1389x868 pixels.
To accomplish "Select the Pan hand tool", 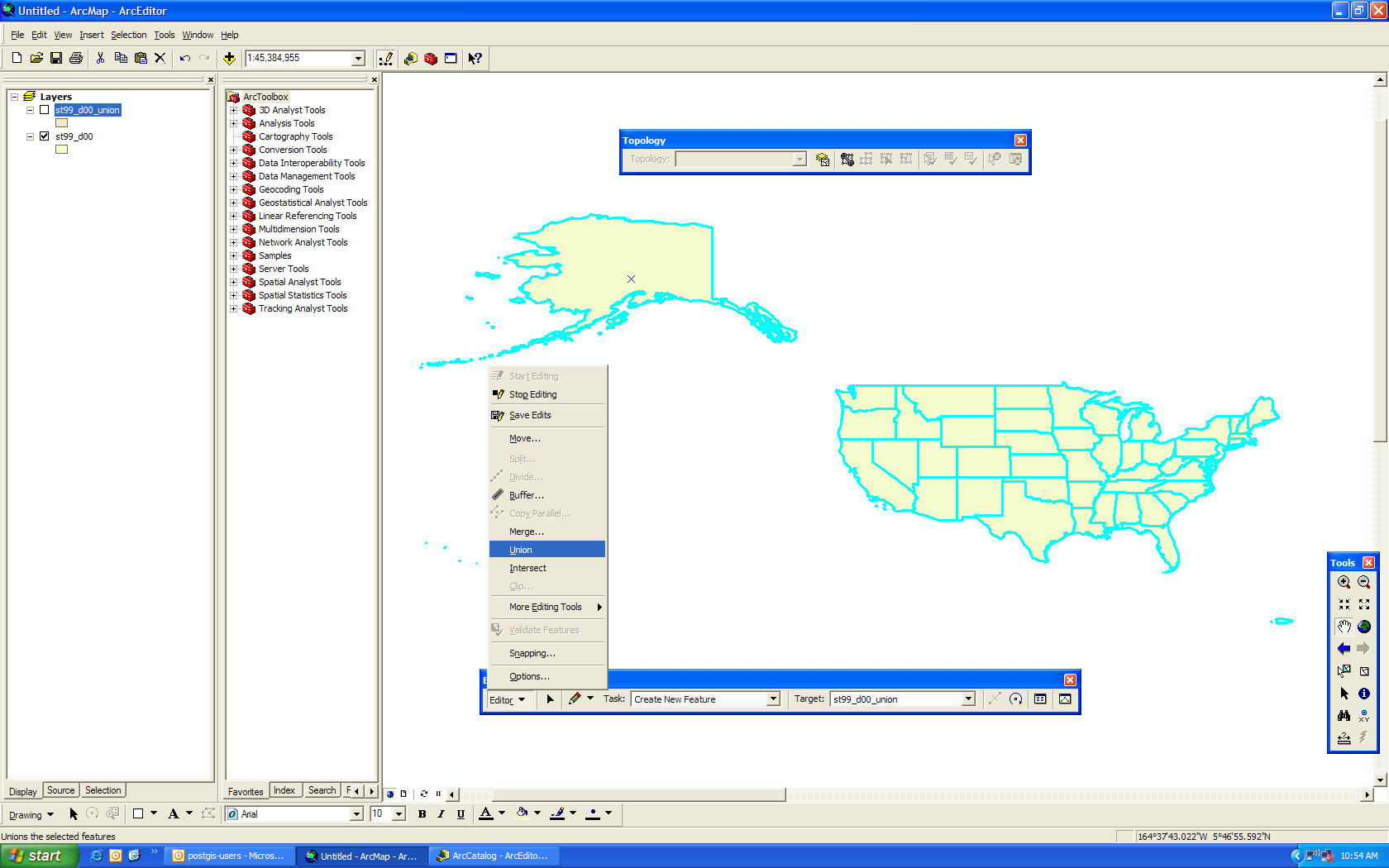I will [x=1344, y=627].
